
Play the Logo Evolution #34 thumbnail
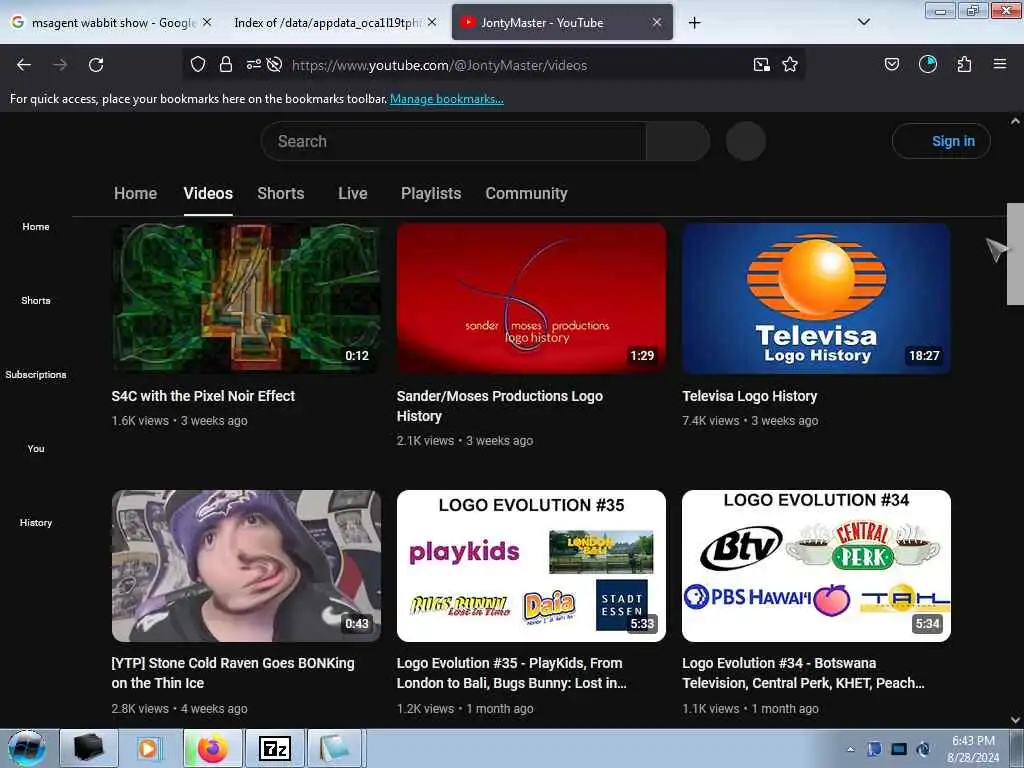[816, 566]
